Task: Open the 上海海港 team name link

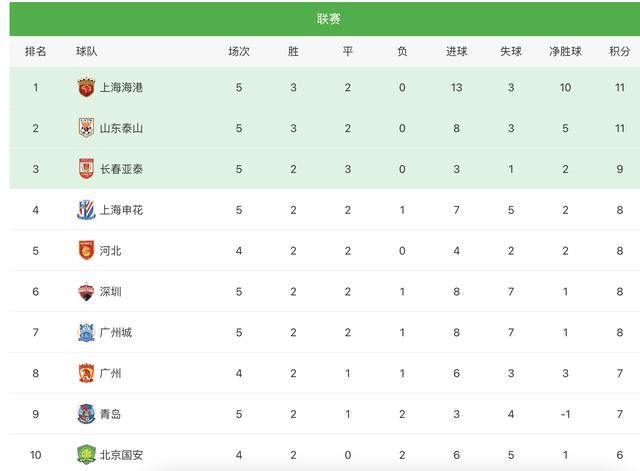Action: coord(121,87)
